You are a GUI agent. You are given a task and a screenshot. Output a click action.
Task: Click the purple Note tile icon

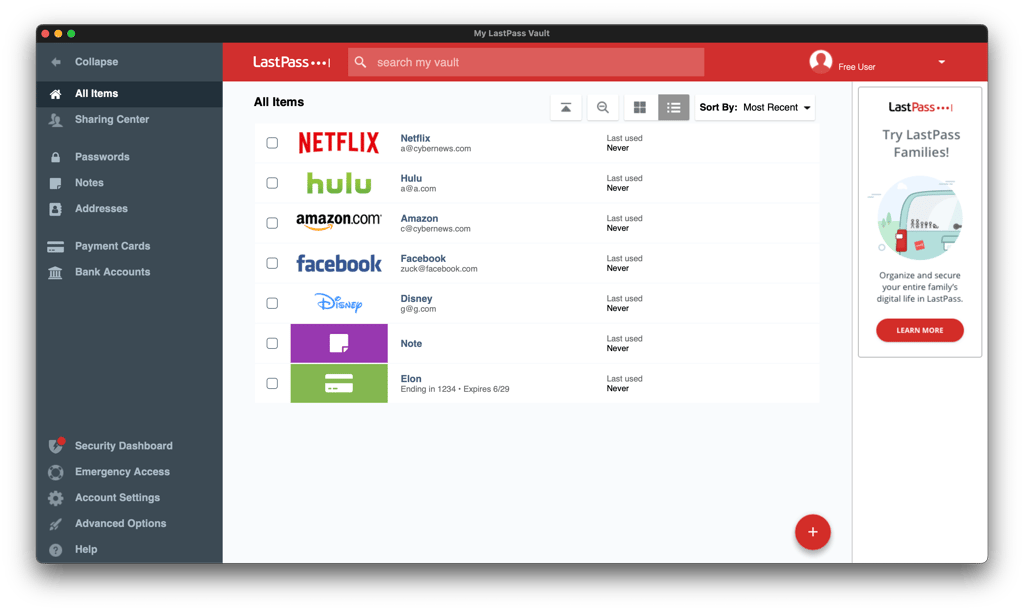pos(339,343)
